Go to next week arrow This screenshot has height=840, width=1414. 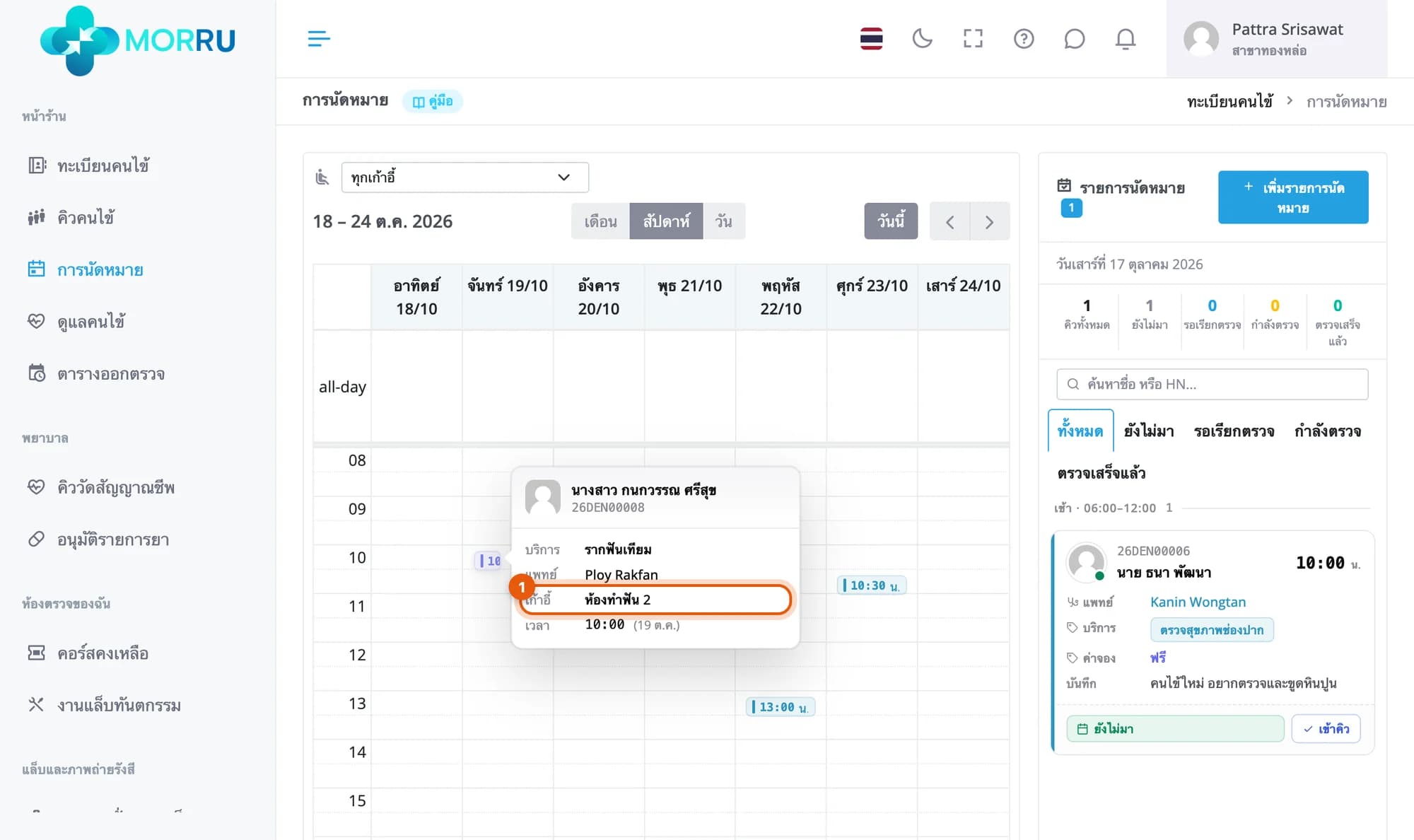[x=989, y=222]
